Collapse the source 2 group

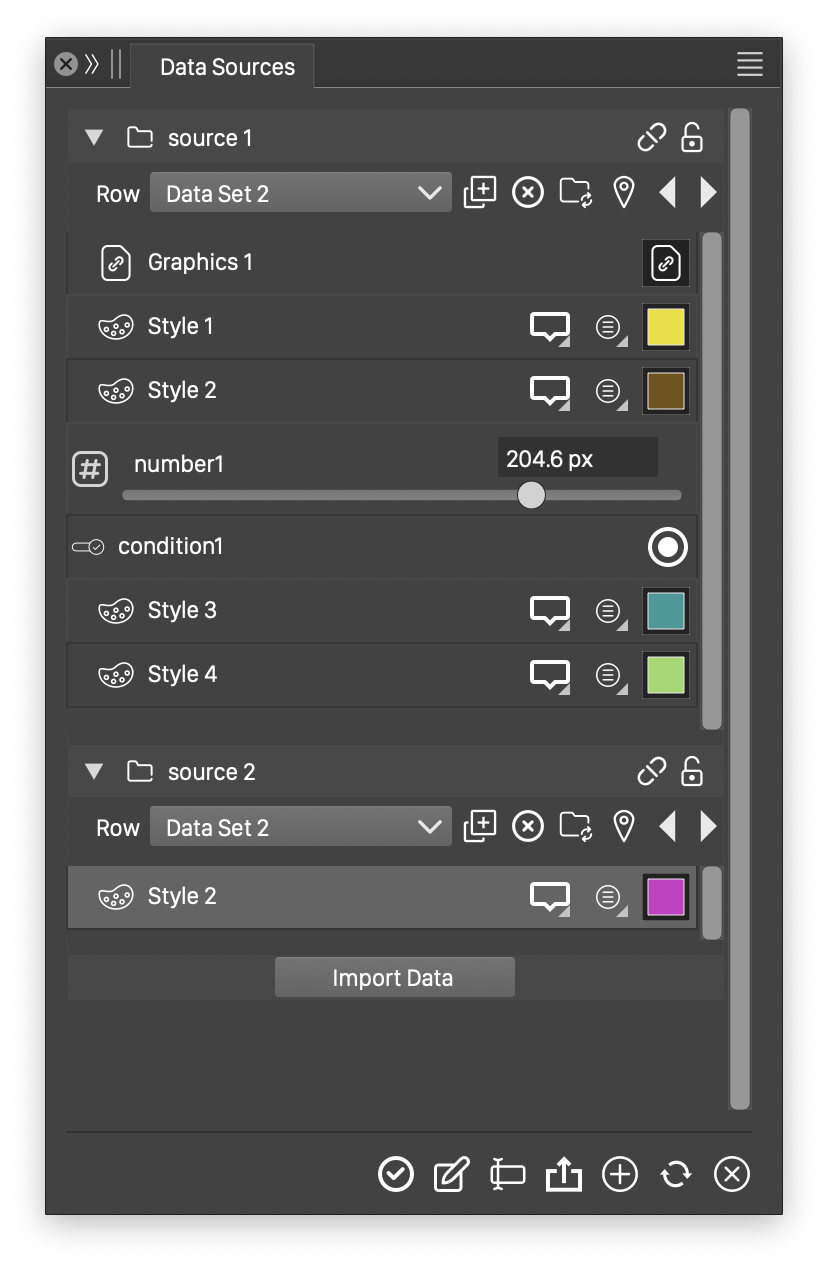click(x=95, y=772)
